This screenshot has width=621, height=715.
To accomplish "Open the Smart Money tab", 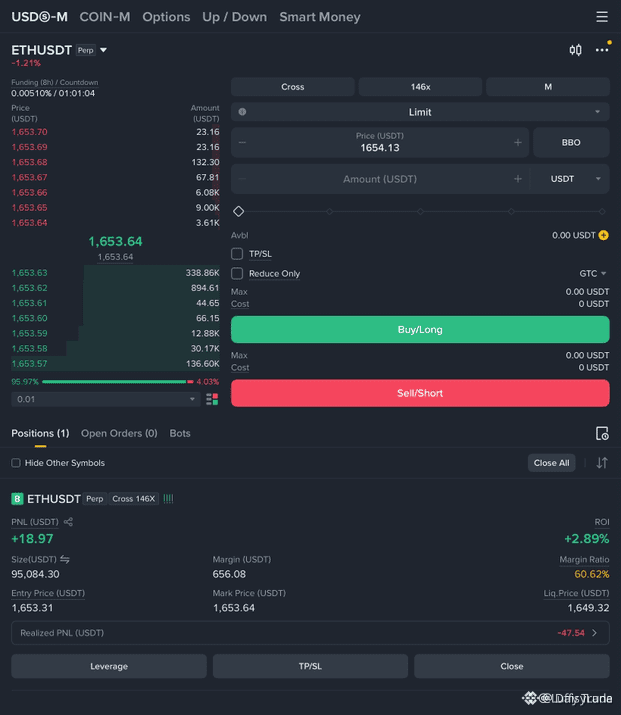I will click(320, 17).
